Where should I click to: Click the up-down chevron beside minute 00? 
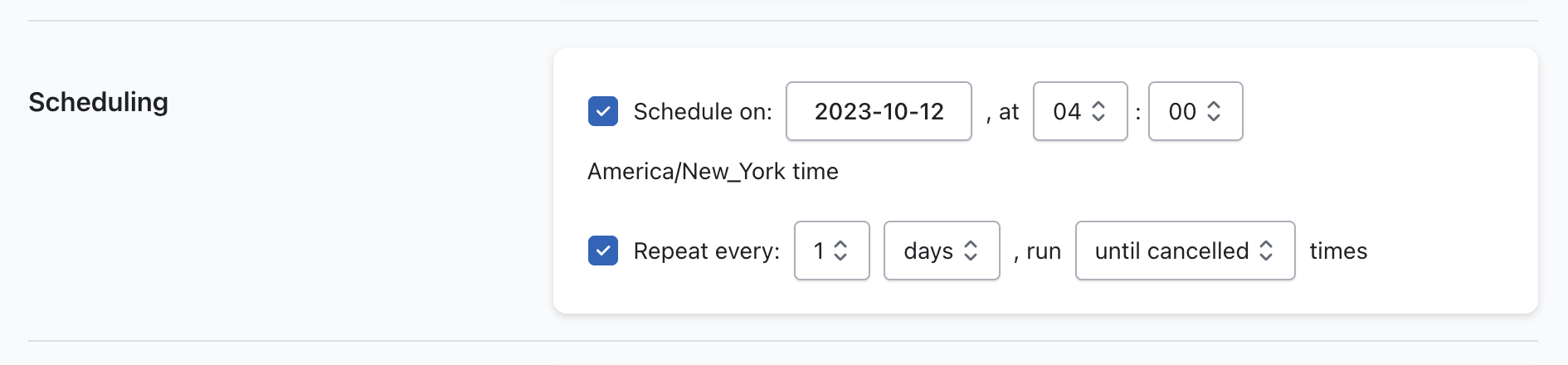[x=1214, y=111]
